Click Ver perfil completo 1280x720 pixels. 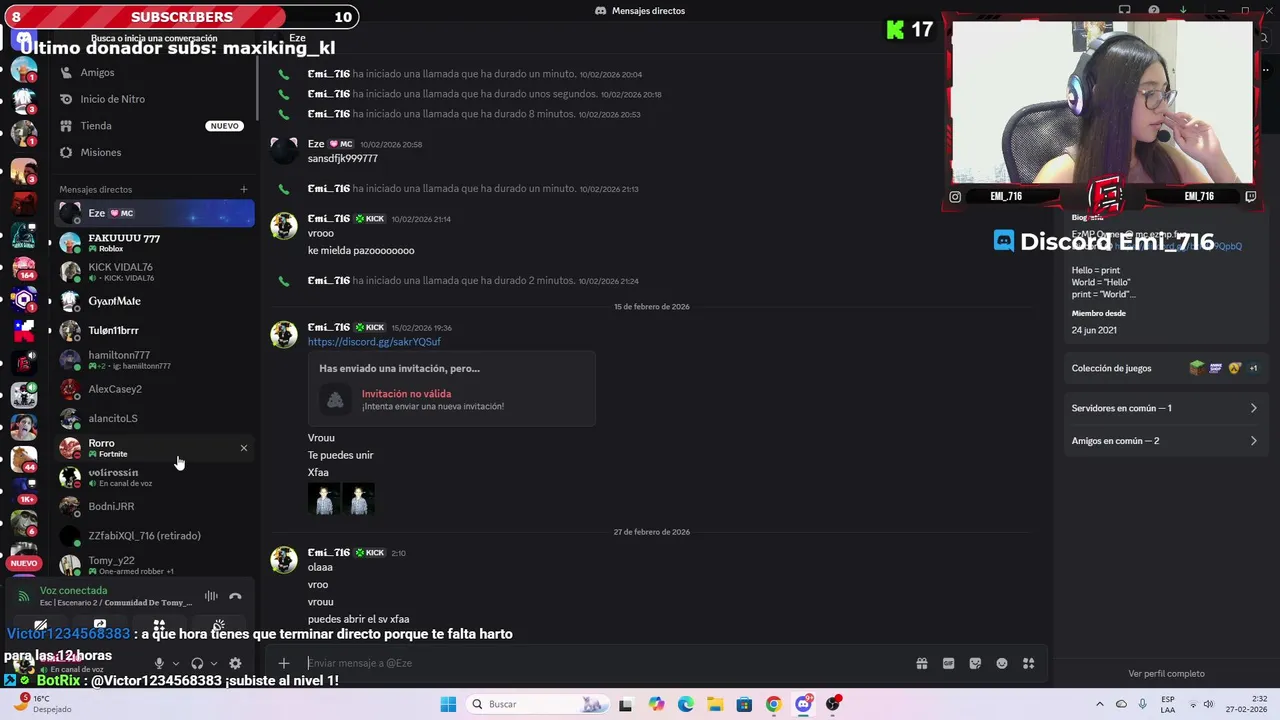tap(1166, 674)
